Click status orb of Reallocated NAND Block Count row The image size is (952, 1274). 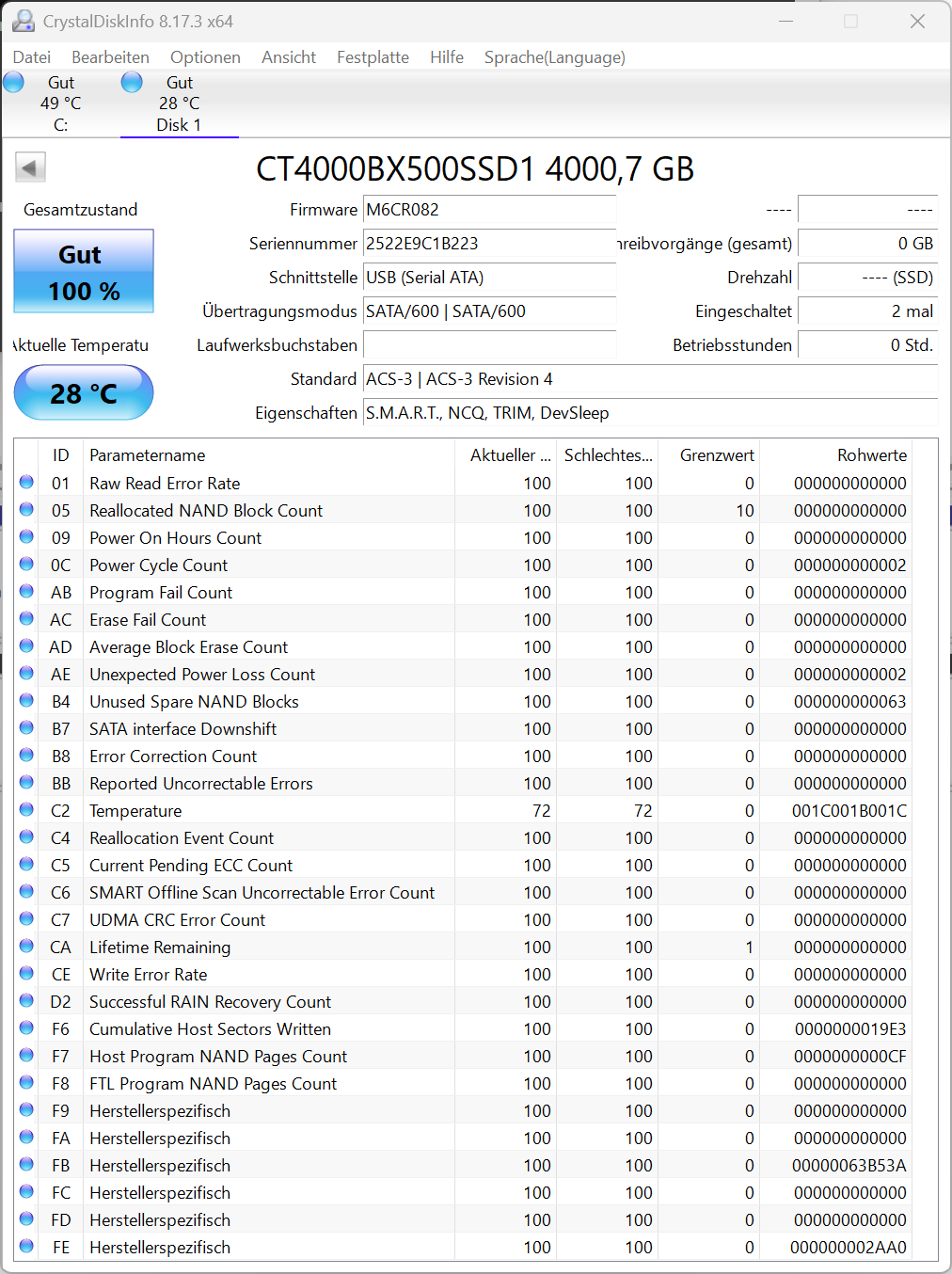click(x=26, y=509)
